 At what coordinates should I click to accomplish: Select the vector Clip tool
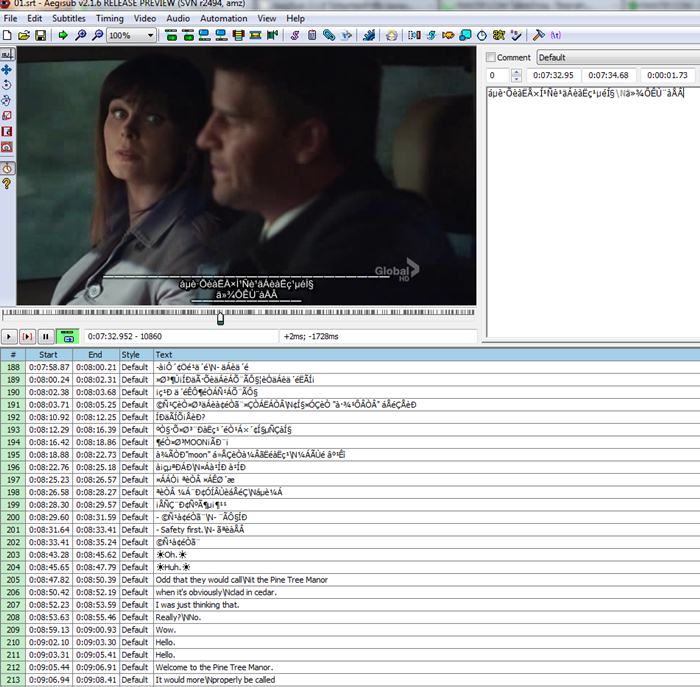click(7, 147)
